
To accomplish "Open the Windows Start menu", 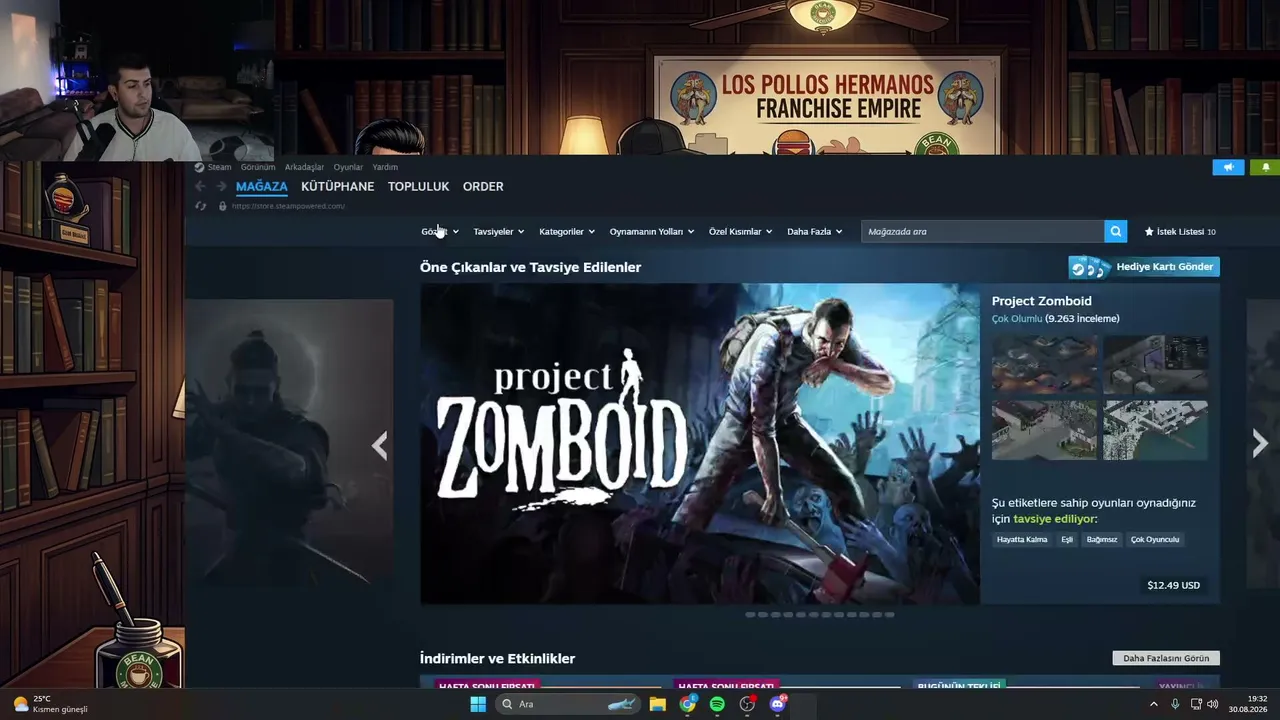I will pos(478,704).
